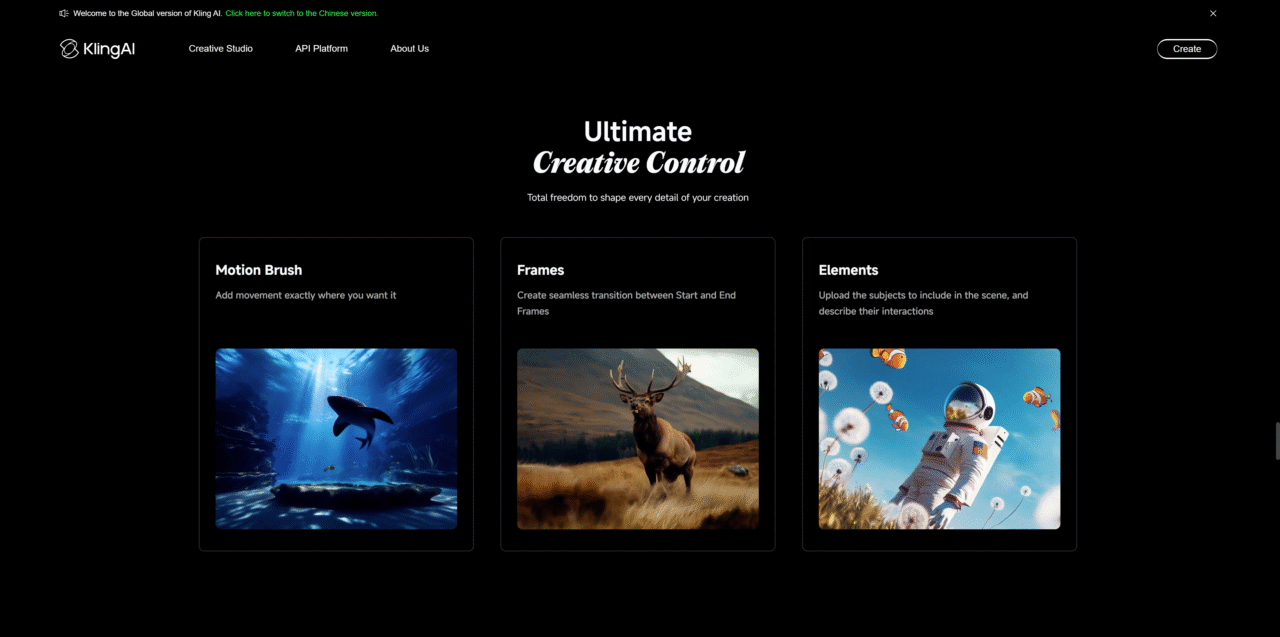Open the Frames deer thumbnail
This screenshot has height=637, width=1280.
(638, 438)
